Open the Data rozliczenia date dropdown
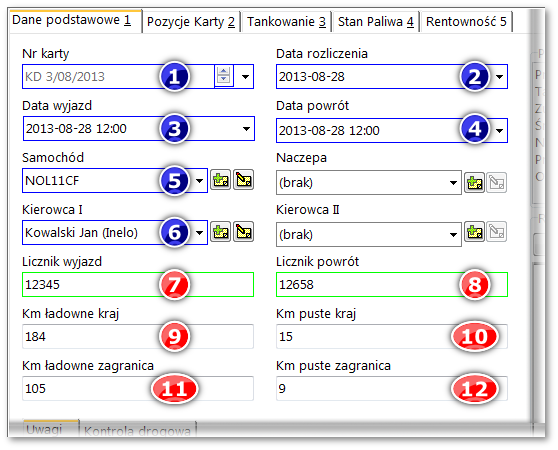 pyautogui.click(x=500, y=76)
